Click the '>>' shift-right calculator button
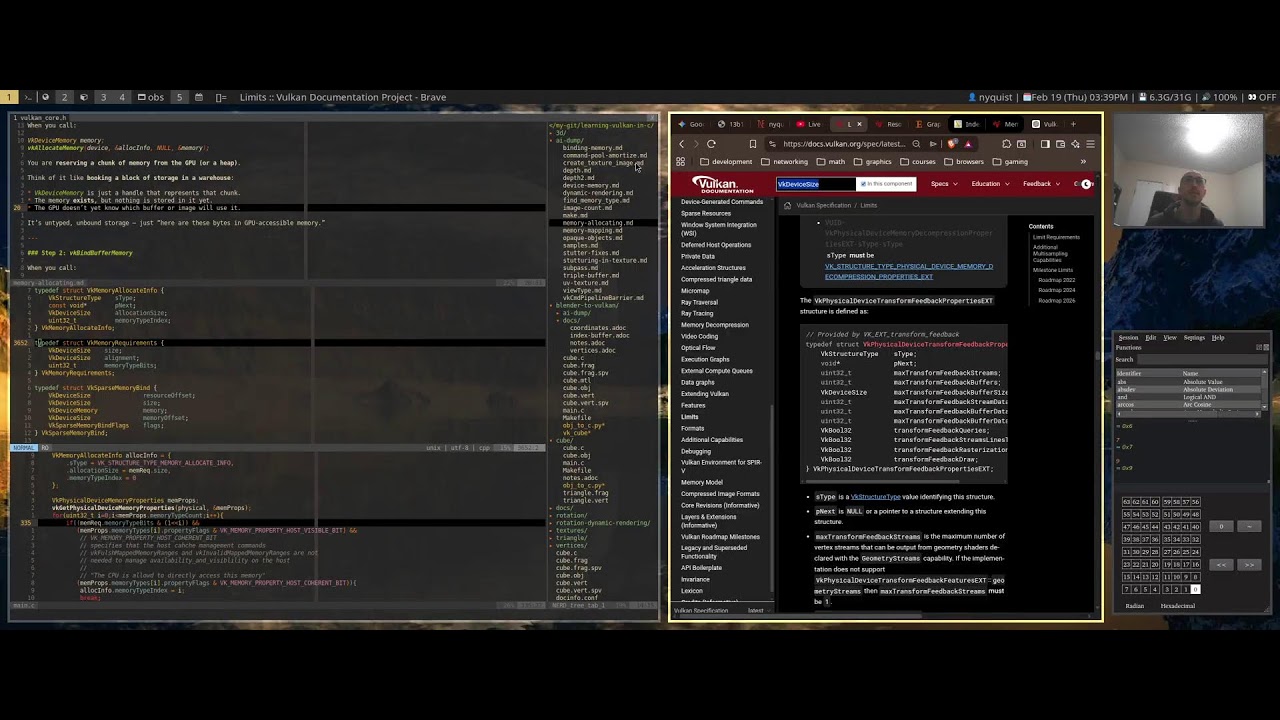1280x720 pixels. click(1249, 565)
